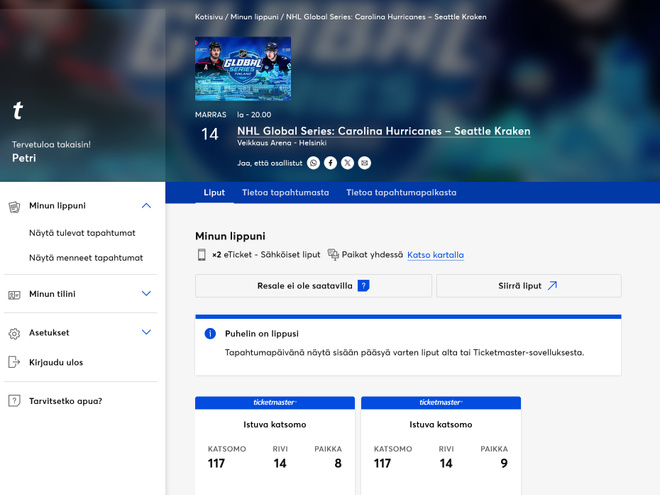Open the NHL Global Series event title link
Image resolution: width=660 pixels, height=495 pixels.
point(383,131)
